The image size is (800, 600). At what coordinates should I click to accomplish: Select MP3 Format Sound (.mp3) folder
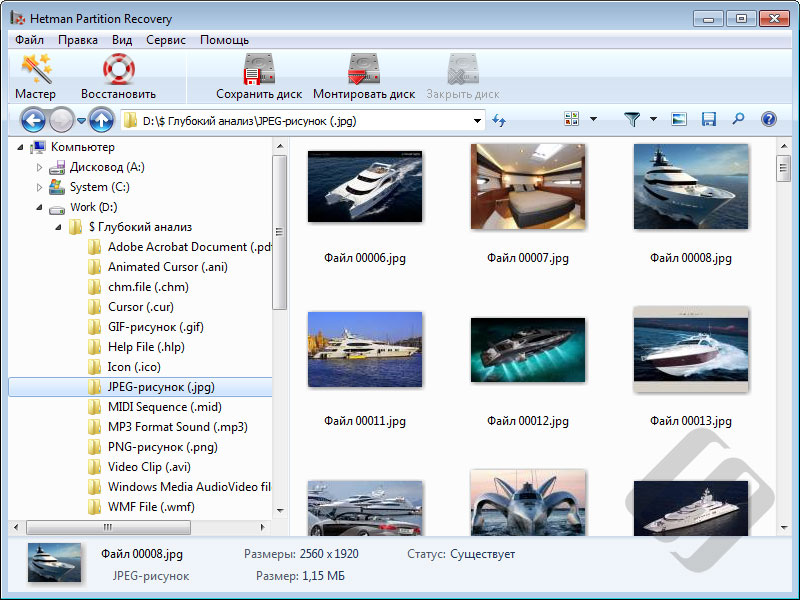pos(177,427)
